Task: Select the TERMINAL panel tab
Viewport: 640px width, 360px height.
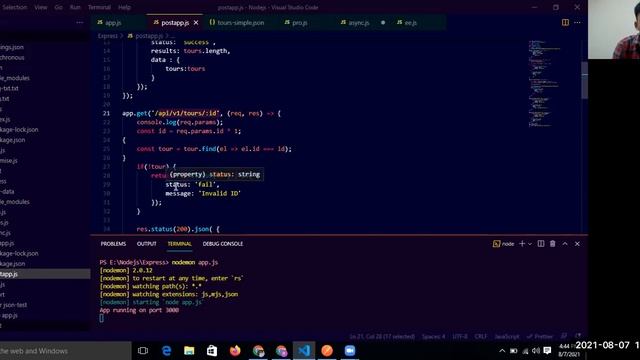Action: tap(179, 244)
